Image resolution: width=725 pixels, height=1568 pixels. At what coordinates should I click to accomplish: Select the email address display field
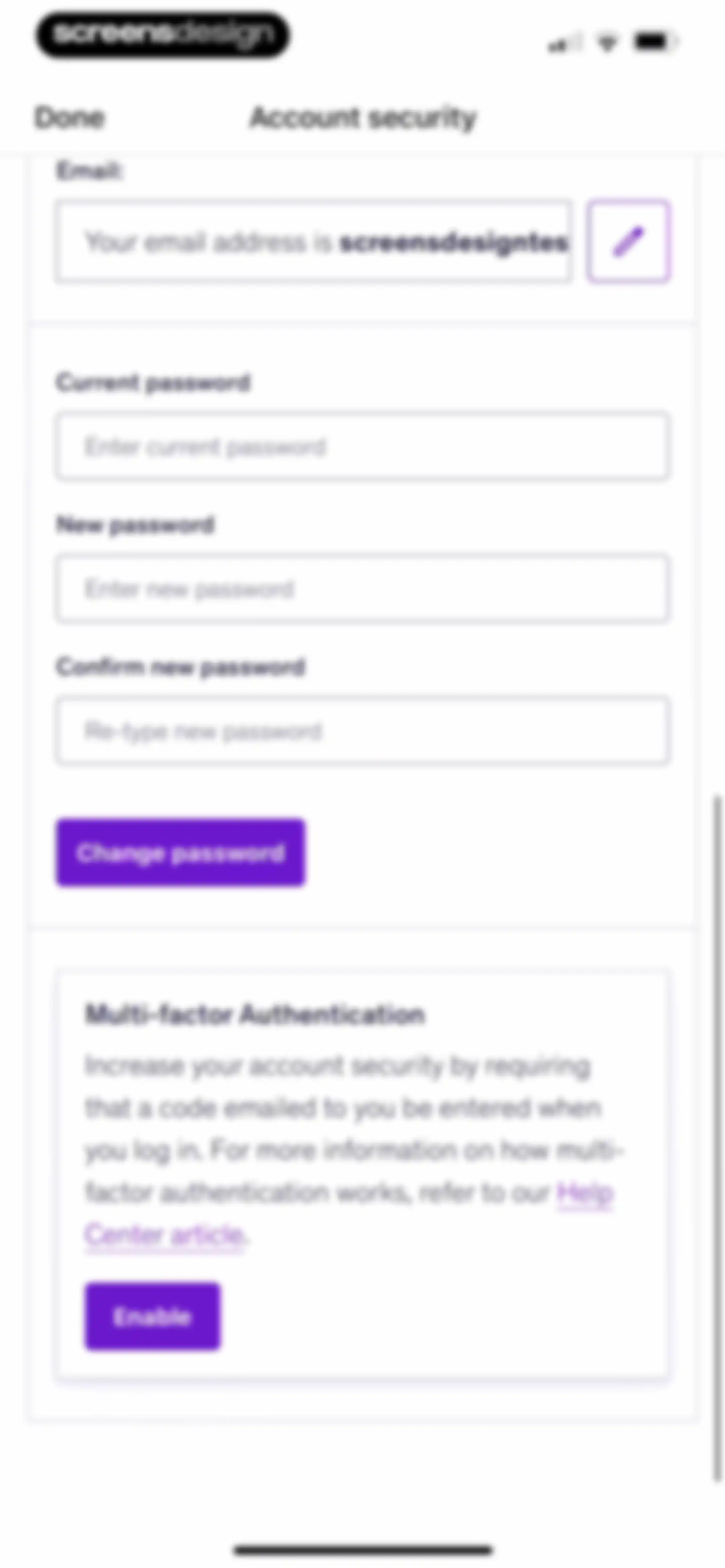314,242
